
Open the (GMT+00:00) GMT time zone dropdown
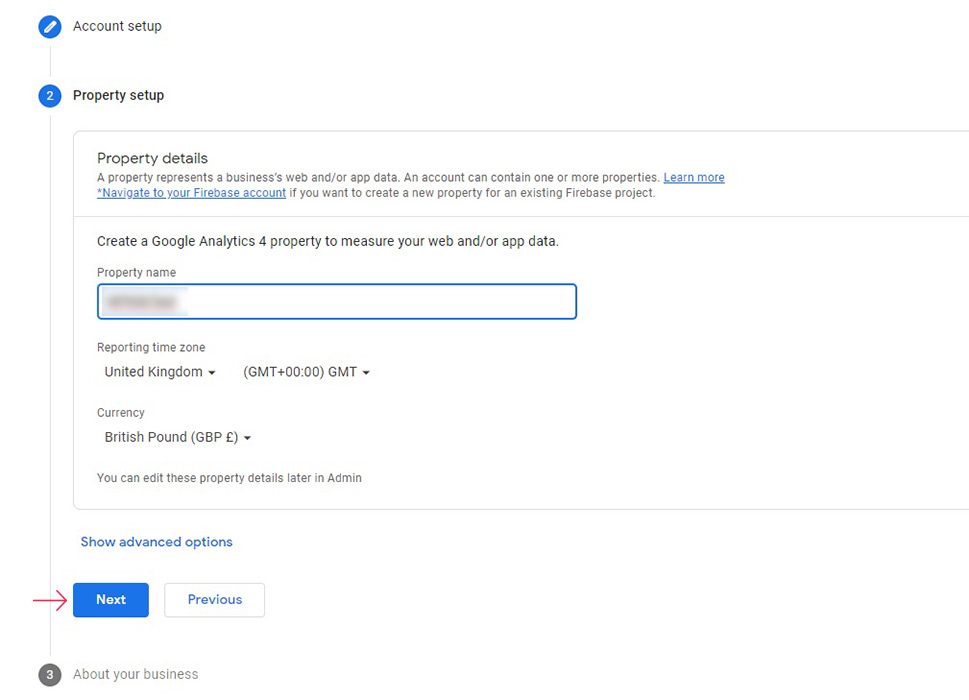[306, 372]
